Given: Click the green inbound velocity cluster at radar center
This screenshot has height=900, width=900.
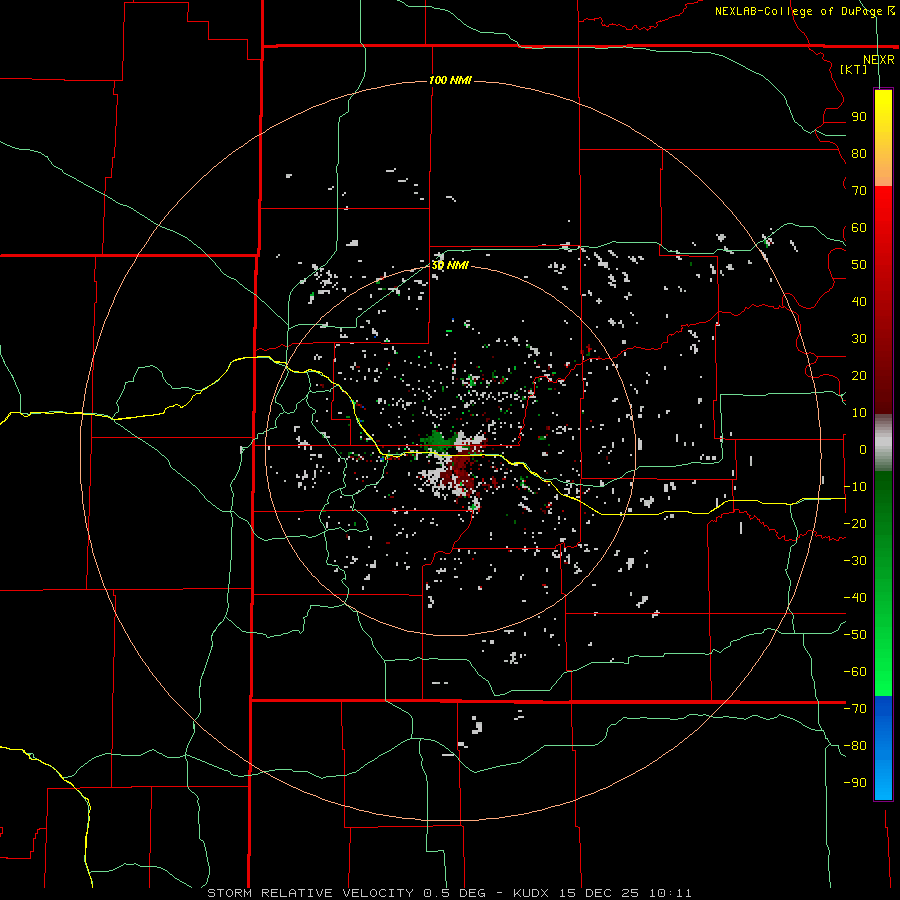Looking at the screenshot, I should coord(441,440).
